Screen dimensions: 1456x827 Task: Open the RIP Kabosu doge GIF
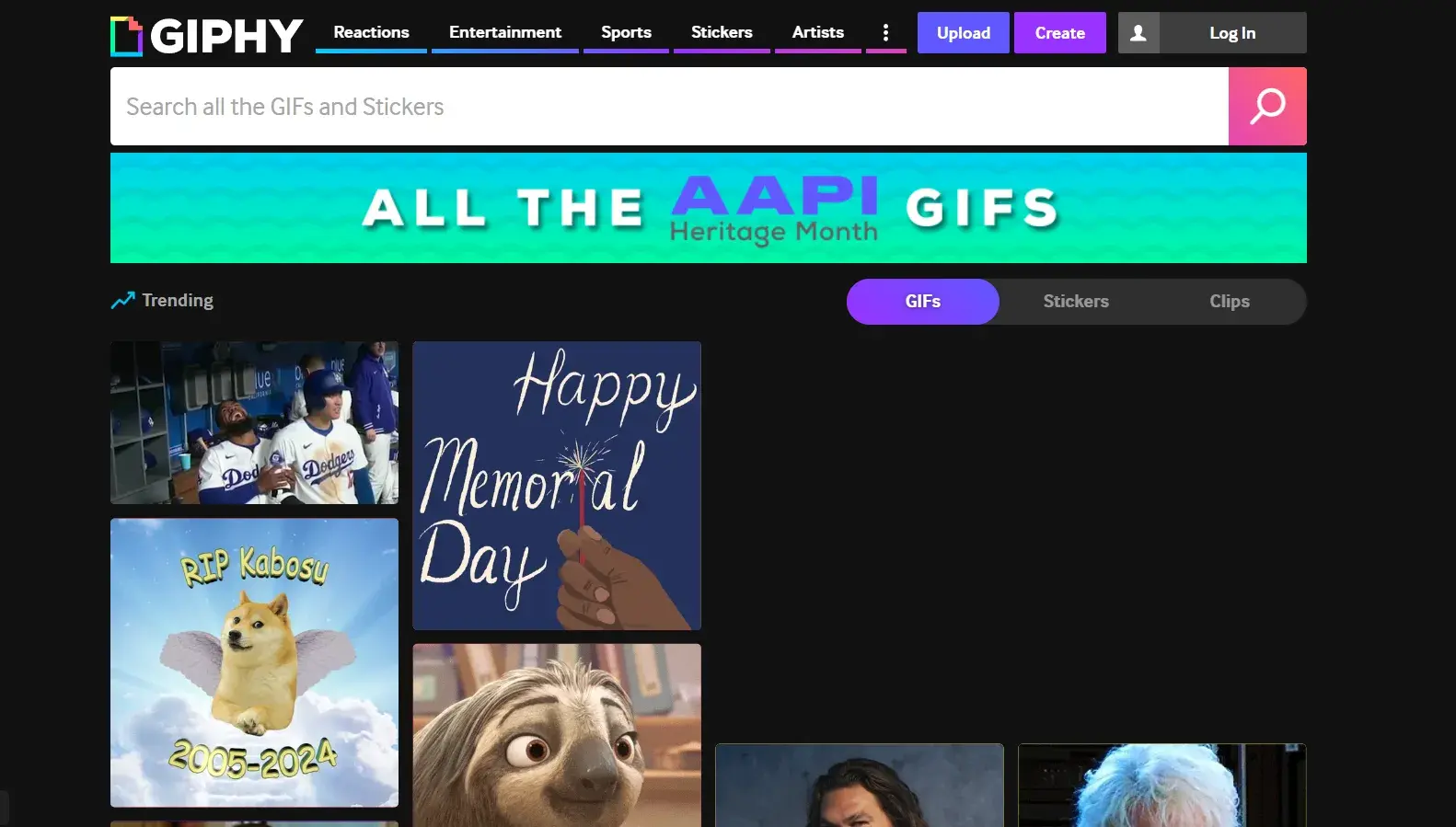coord(255,663)
